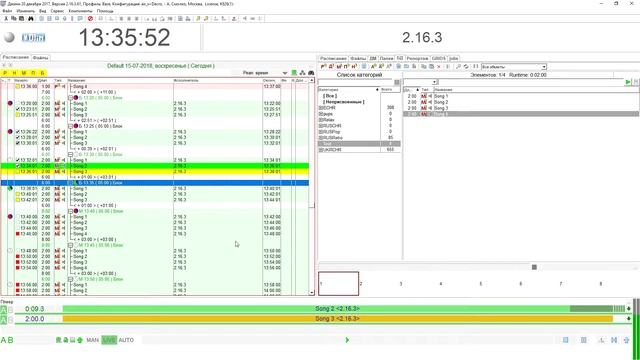This screenshot has width=640, height=360.
Task: Click page 1 box in the bottom page strip
Action: tap(338, 283)
